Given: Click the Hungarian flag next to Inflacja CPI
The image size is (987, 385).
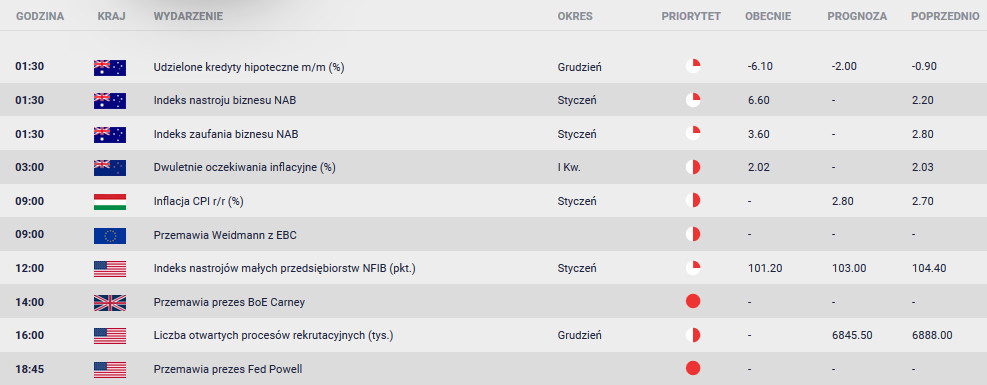Looking at the screenshot, I should [110, 201].
